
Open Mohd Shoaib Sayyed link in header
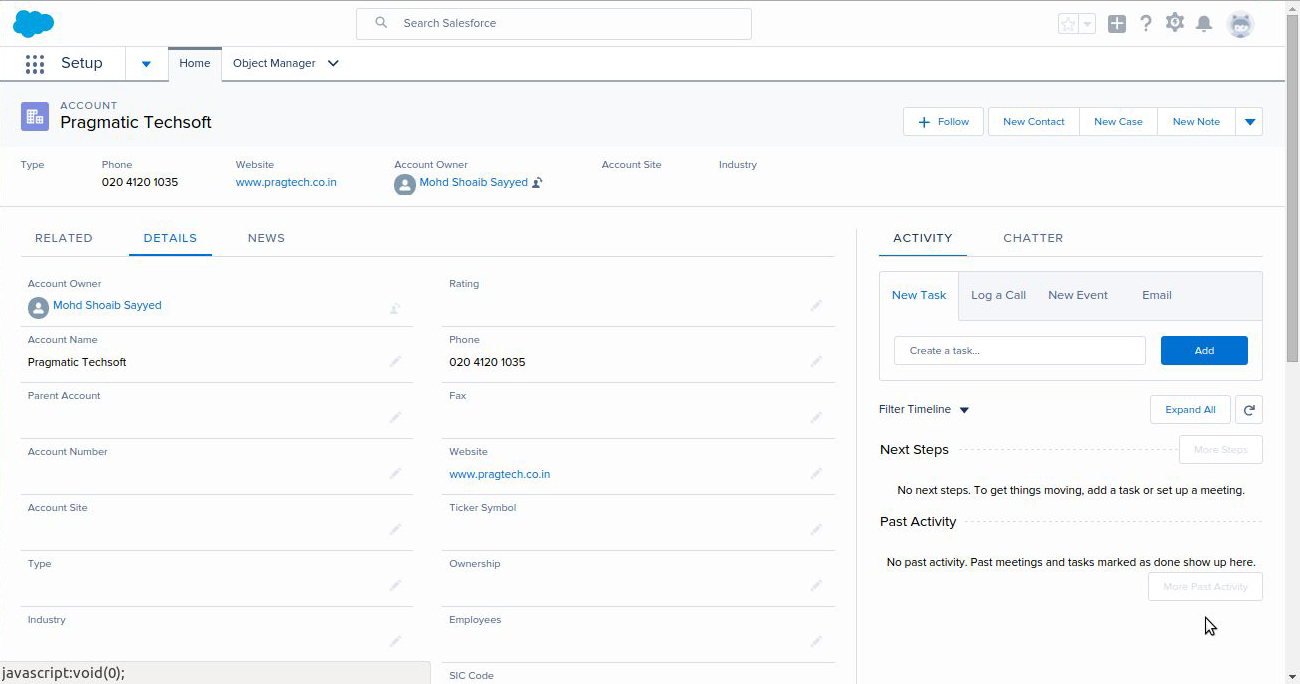pyautogui.click(x=473, y=183)
